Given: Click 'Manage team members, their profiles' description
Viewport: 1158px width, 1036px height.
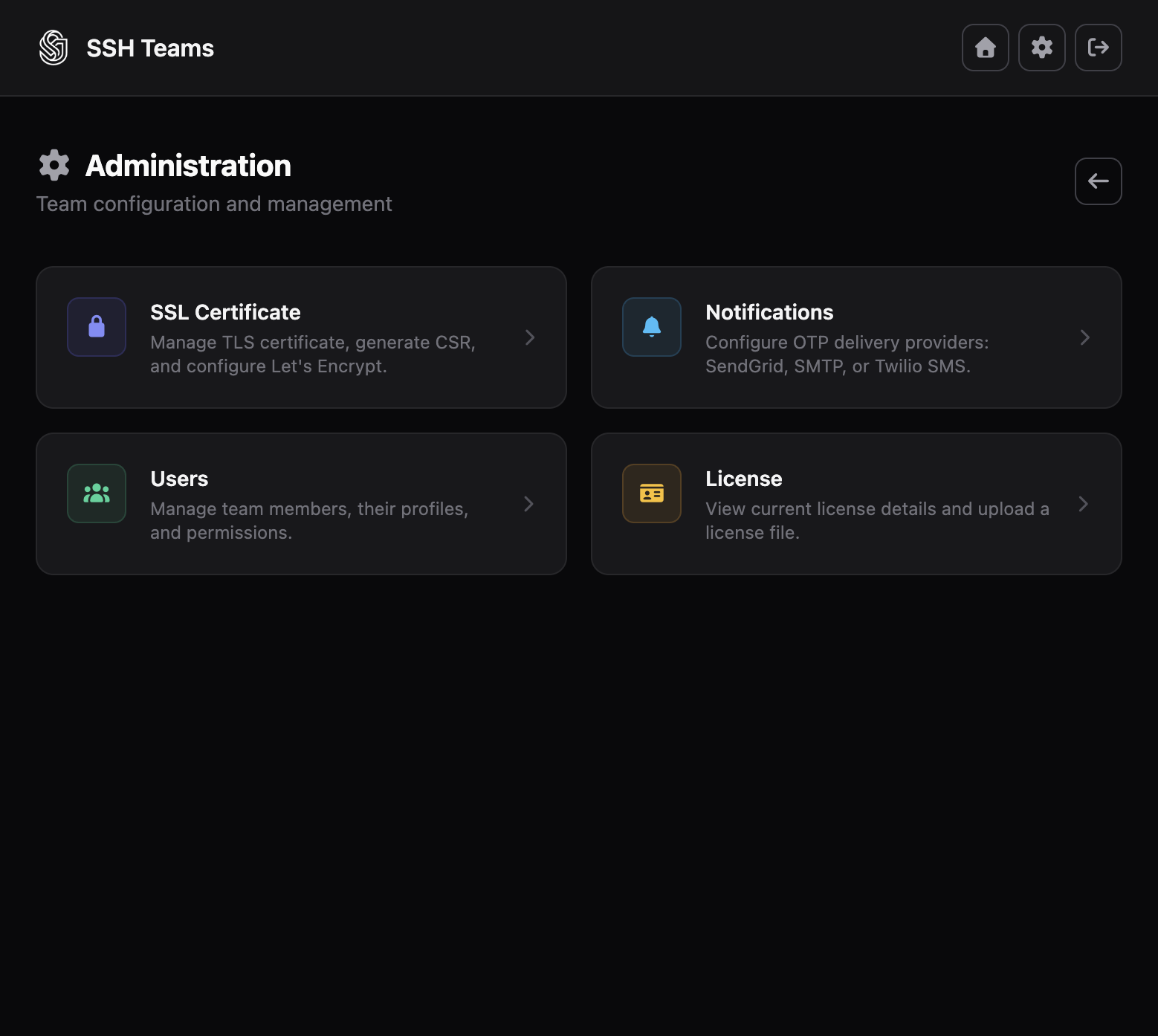Looking at the screenshot, I should pyautogui.click(x=309, y=521).
